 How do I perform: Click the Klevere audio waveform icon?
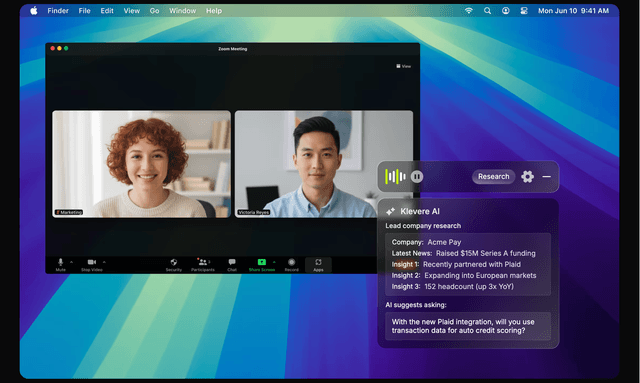pos(395,176)
